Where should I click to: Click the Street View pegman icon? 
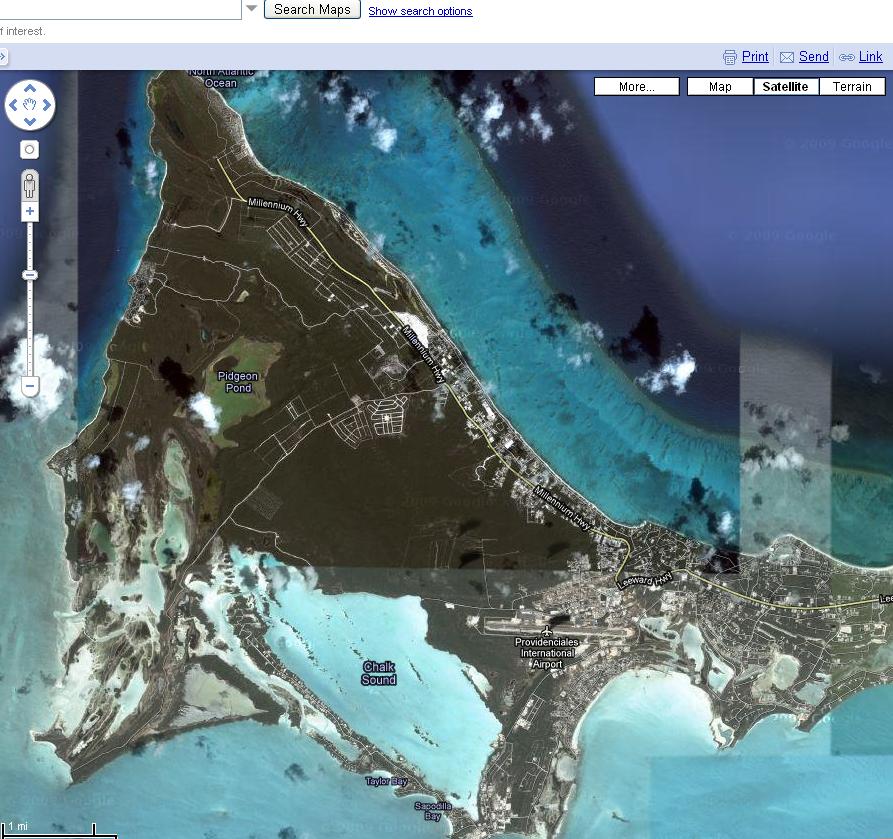30,185
